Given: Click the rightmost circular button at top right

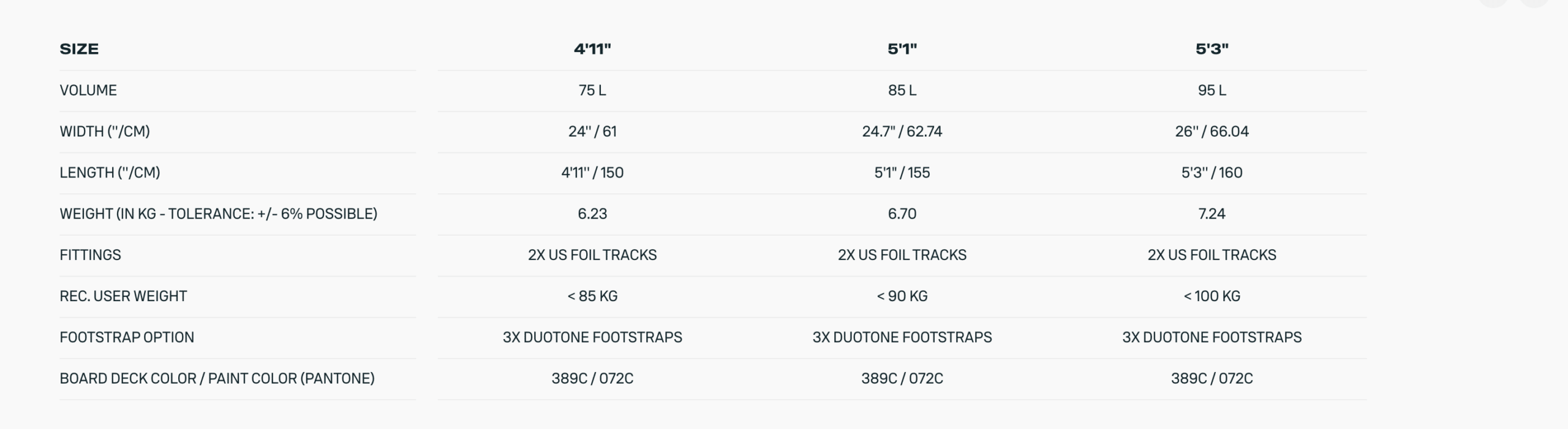Looking at the screenshot, I should tap(1534, 2).
